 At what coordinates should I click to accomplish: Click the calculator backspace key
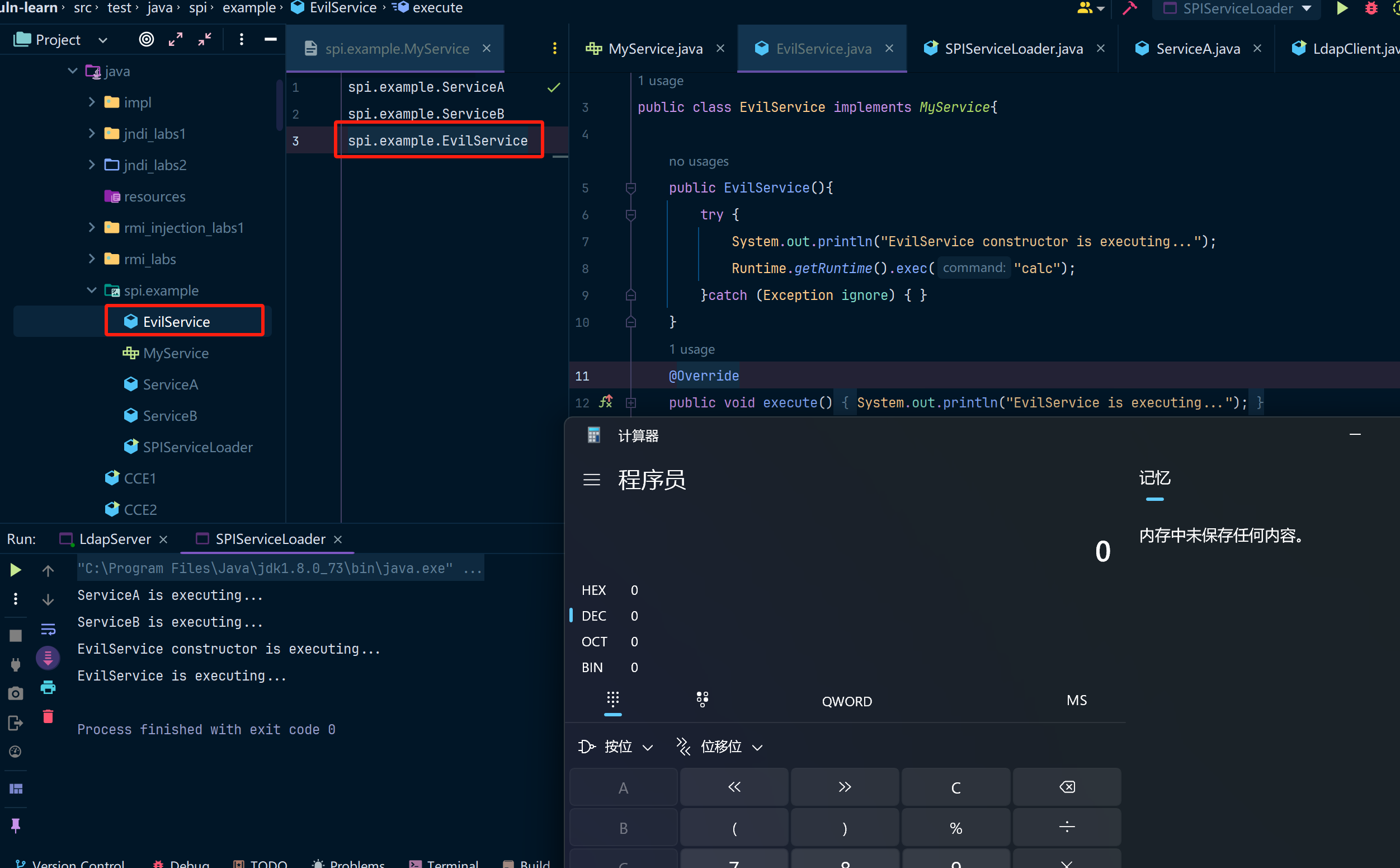point(1067,787)
